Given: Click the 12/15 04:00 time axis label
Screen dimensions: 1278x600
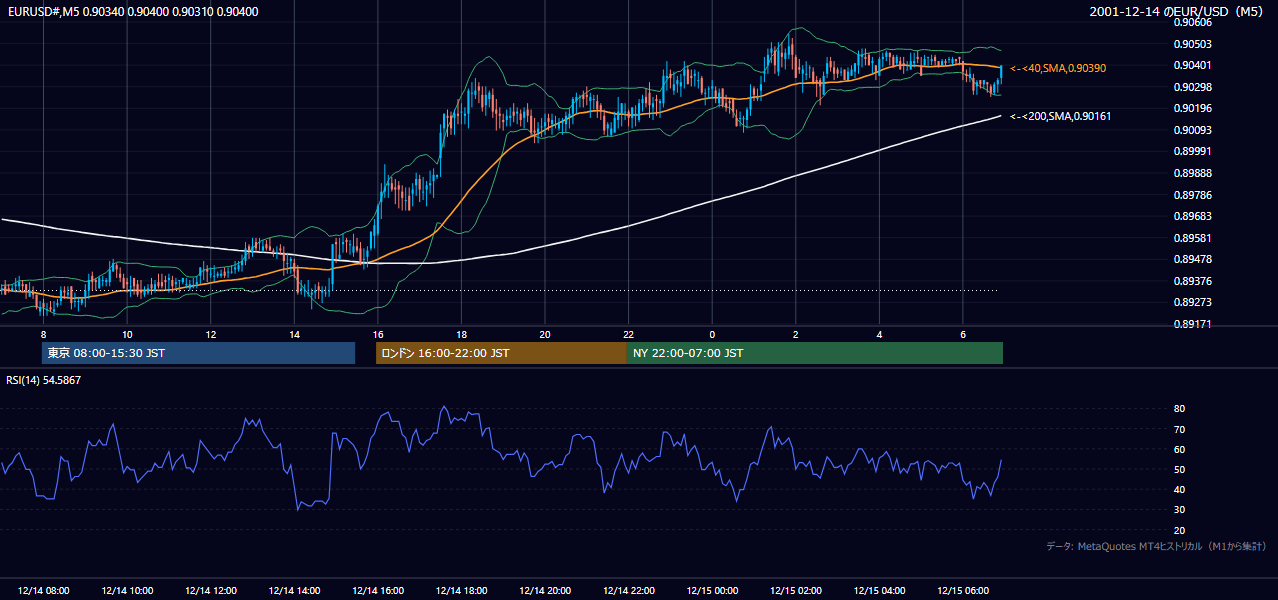Looking at the screenshot, I should [880, 591].
